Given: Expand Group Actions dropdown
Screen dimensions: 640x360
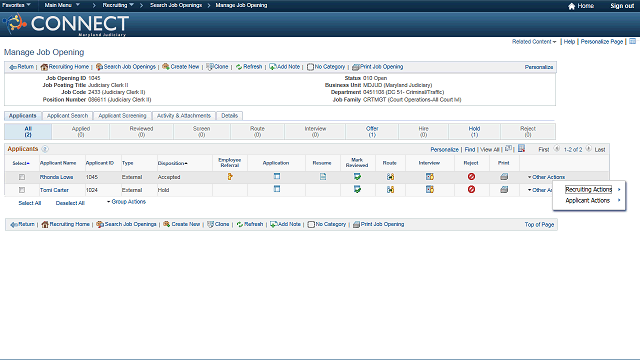Looking at the screenshot, I should coord(127,202).
